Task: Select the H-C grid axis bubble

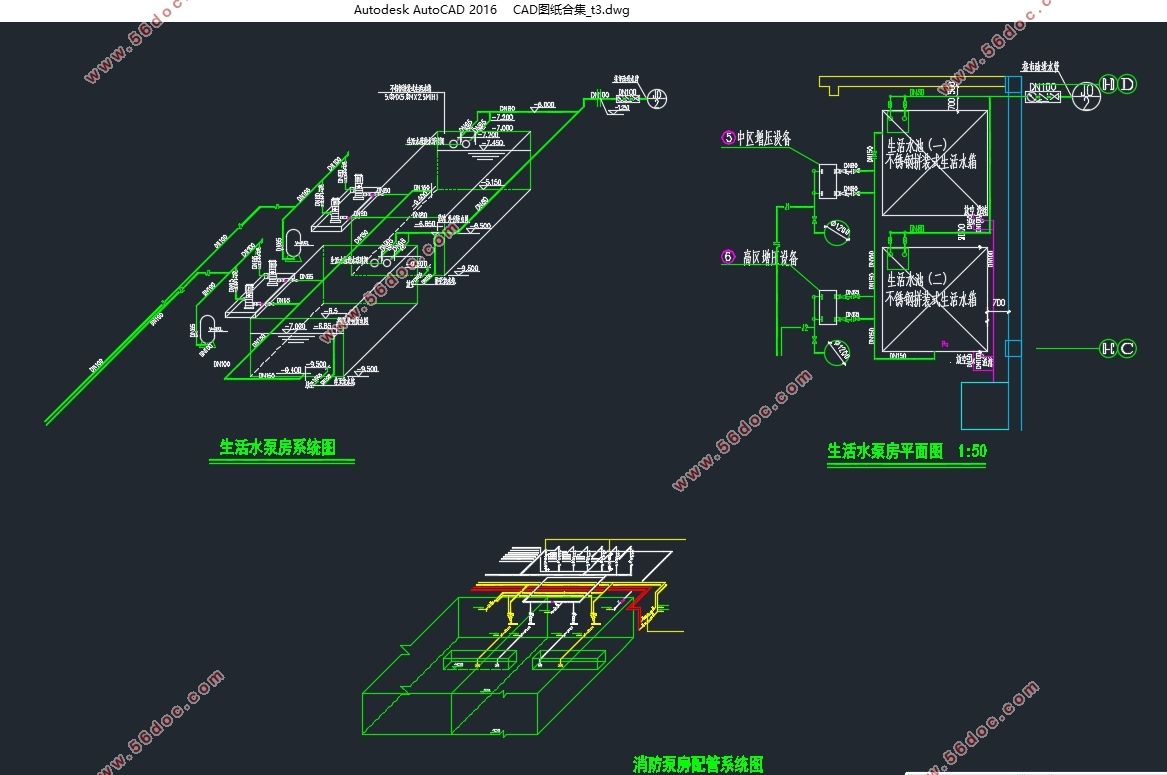Action: 1118,348
